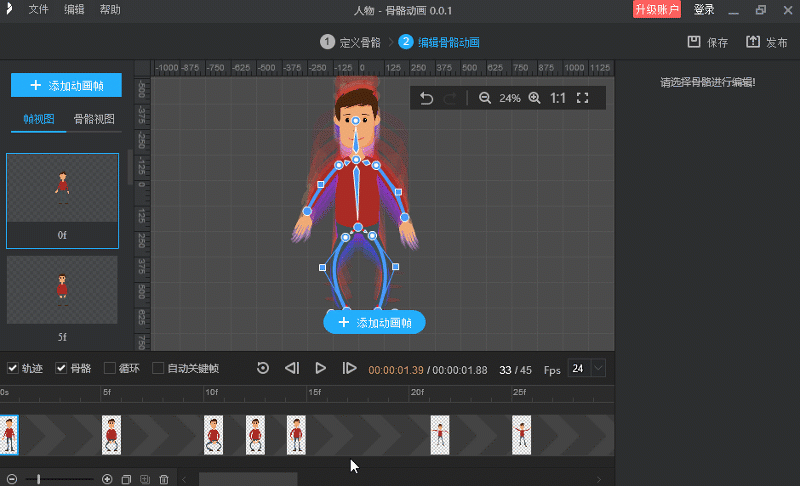Select the keyframe at 0s on timeline
The width and height of the screenshot is (800, 486).
(9, 434)
